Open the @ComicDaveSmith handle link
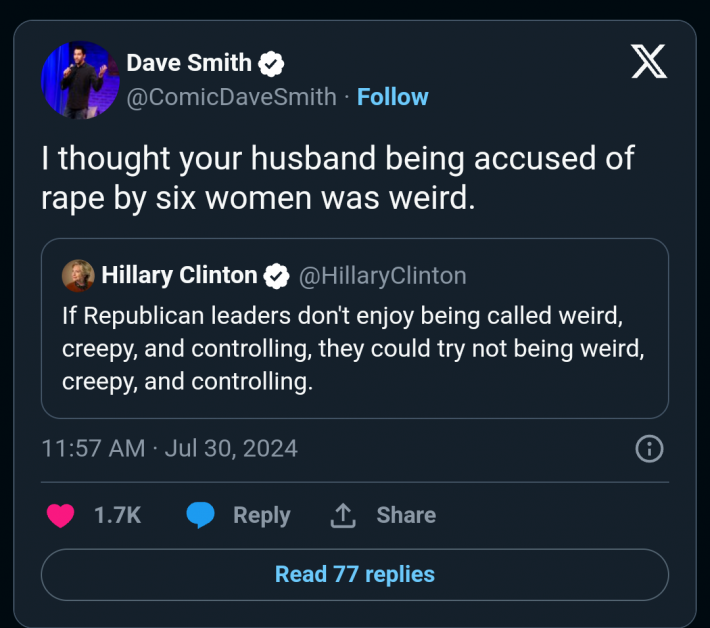Image resolution: width=710 pixels, height=628 pixels. [x=231, y=97]
